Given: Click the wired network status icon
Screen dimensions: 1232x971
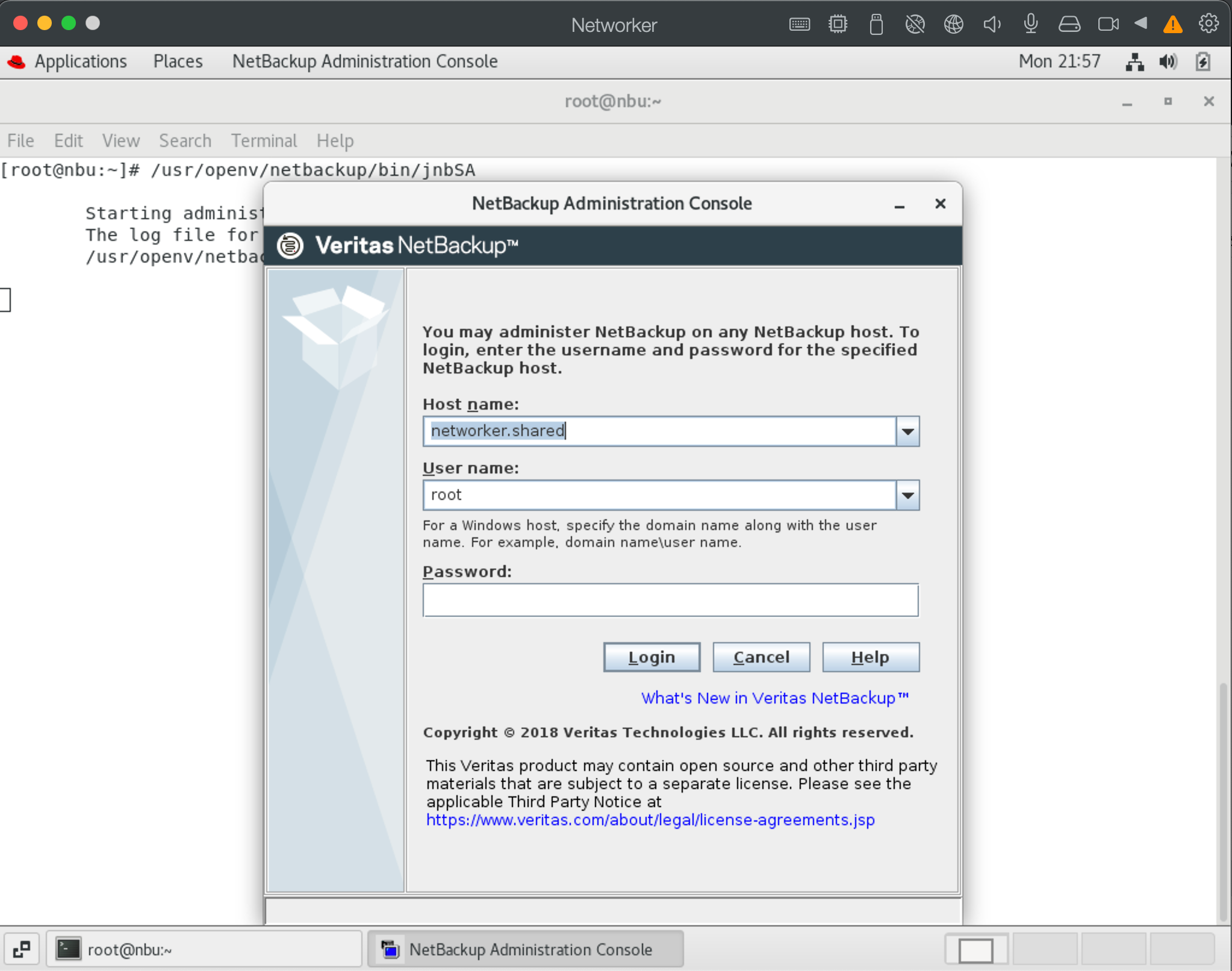Looking at the screenshot, I should tap(1134, 61).
